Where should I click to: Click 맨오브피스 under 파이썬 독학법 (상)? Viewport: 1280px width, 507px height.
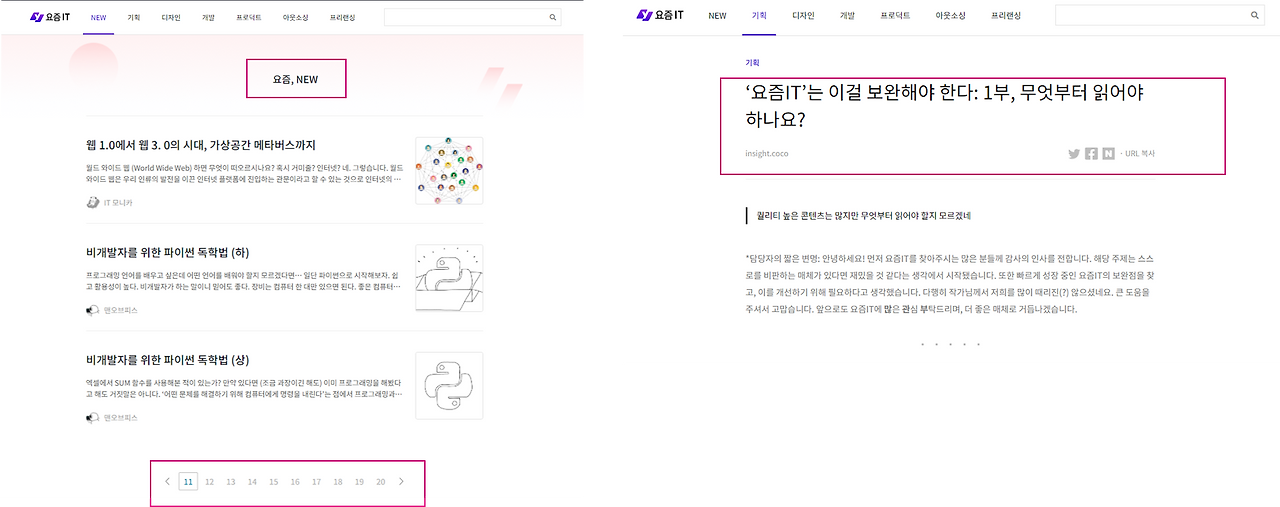point(121,417)
